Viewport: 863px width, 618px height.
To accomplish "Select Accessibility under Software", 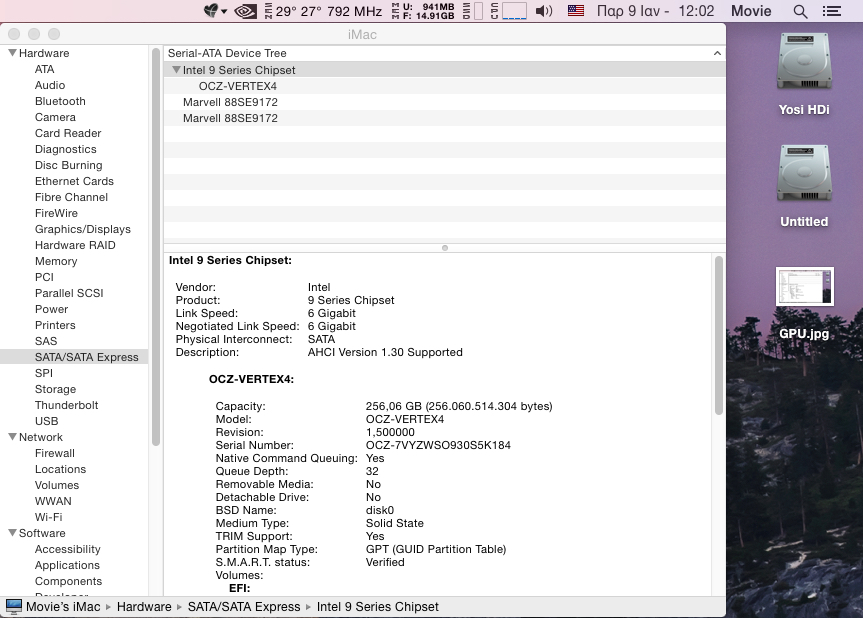I will (x=68, y=549).
